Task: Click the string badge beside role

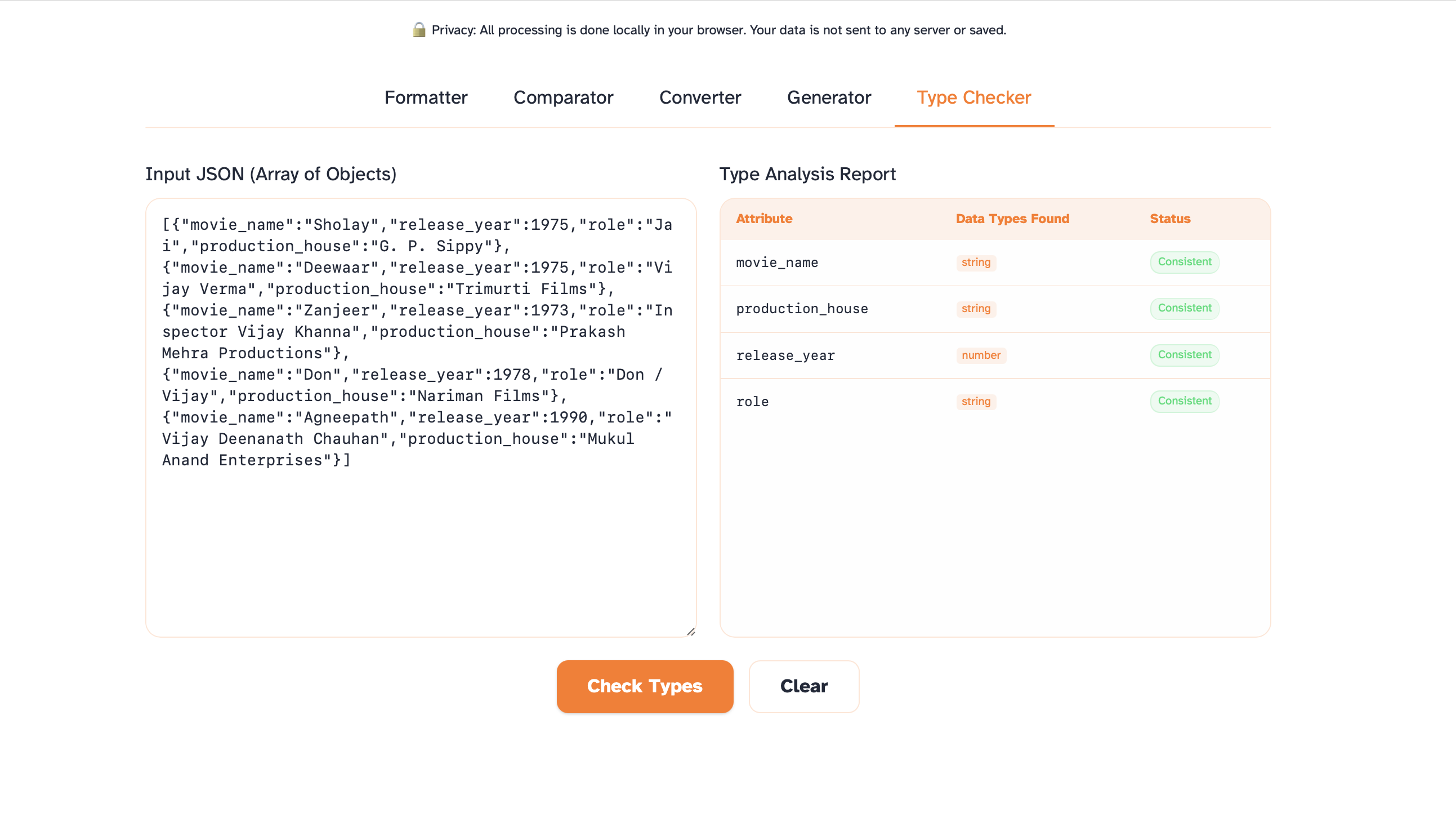Action: coord(976,401)
